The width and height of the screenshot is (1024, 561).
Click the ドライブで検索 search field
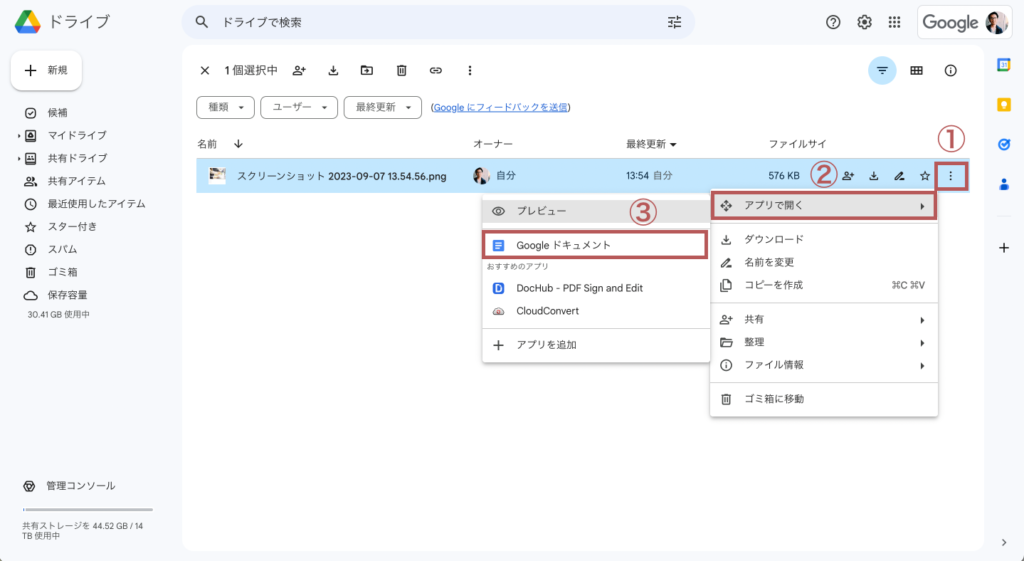(x=438, y=22)
